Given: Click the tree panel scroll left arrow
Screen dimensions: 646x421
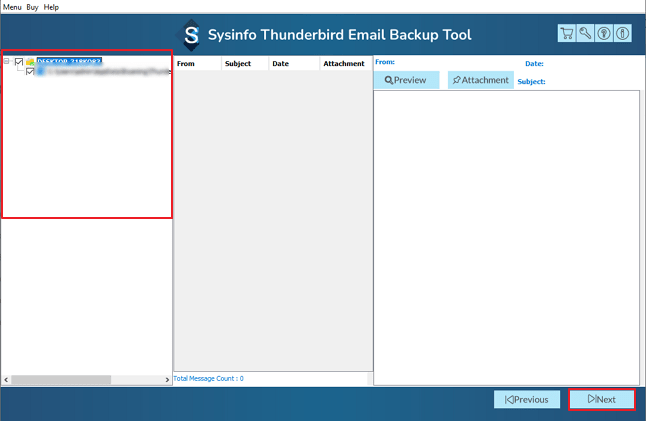Looking at the screenshot, I should point(6,379).
